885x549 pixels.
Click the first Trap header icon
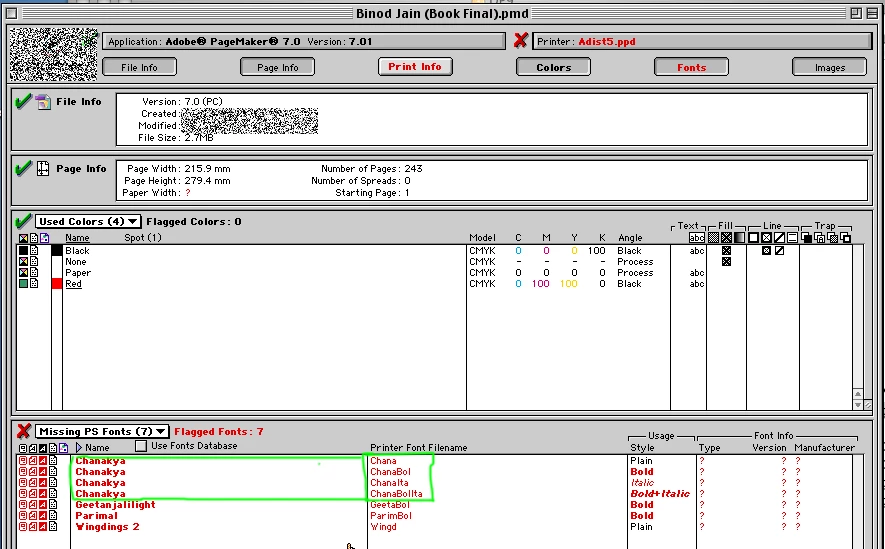coord(806,238)
